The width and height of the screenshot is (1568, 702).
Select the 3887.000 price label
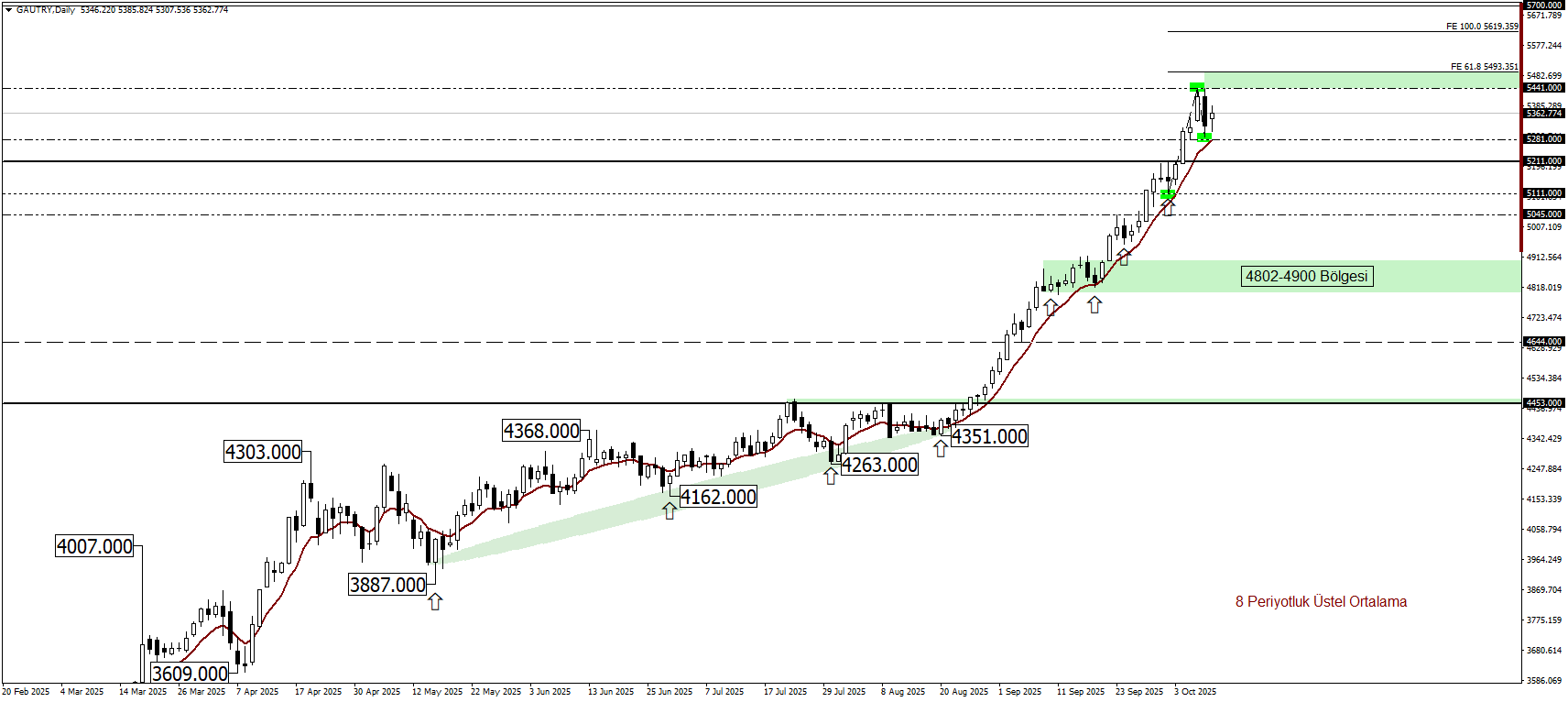(x=387, y=585)
